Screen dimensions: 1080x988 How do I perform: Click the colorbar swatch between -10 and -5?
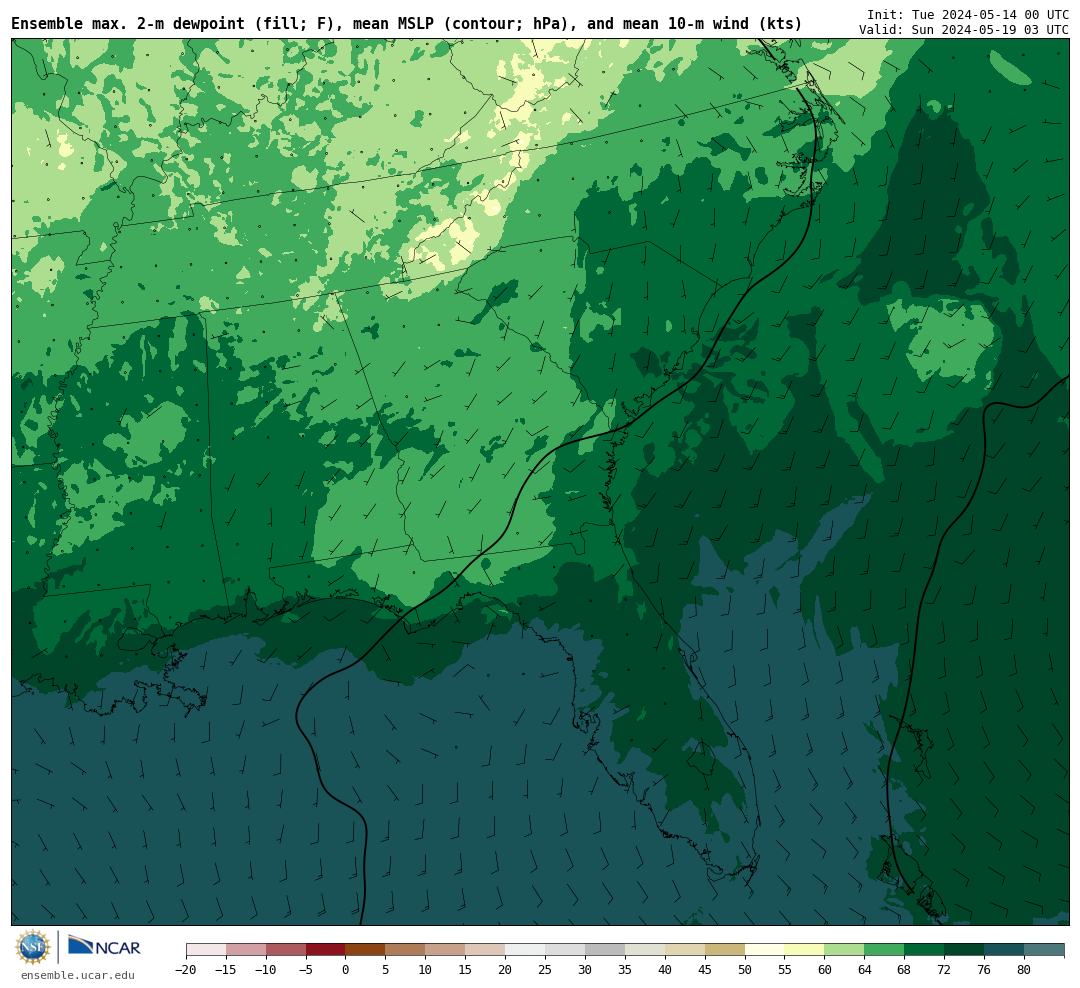point(286,950)
